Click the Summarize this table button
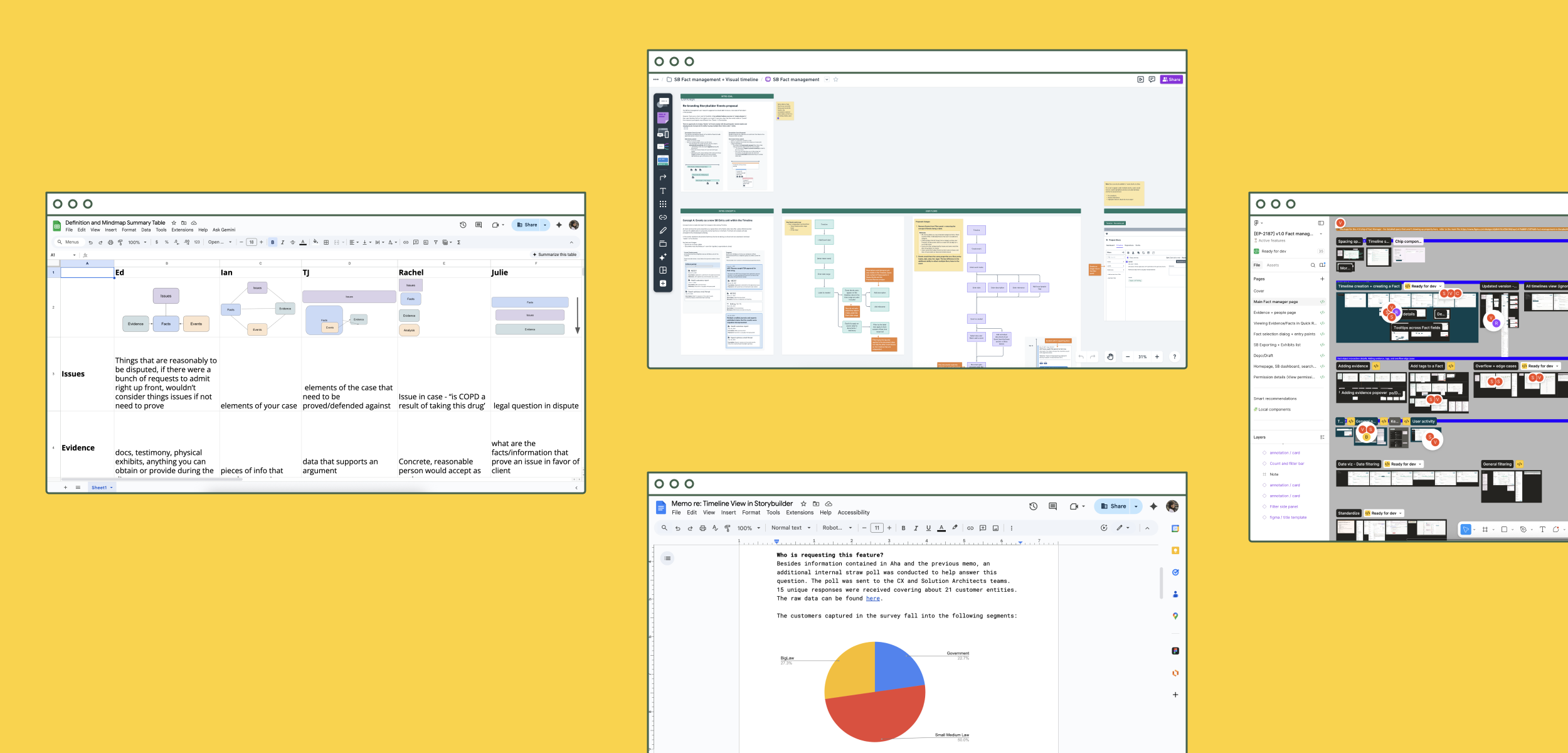Viewport: 1568px width, 753px height. [554, 255]
